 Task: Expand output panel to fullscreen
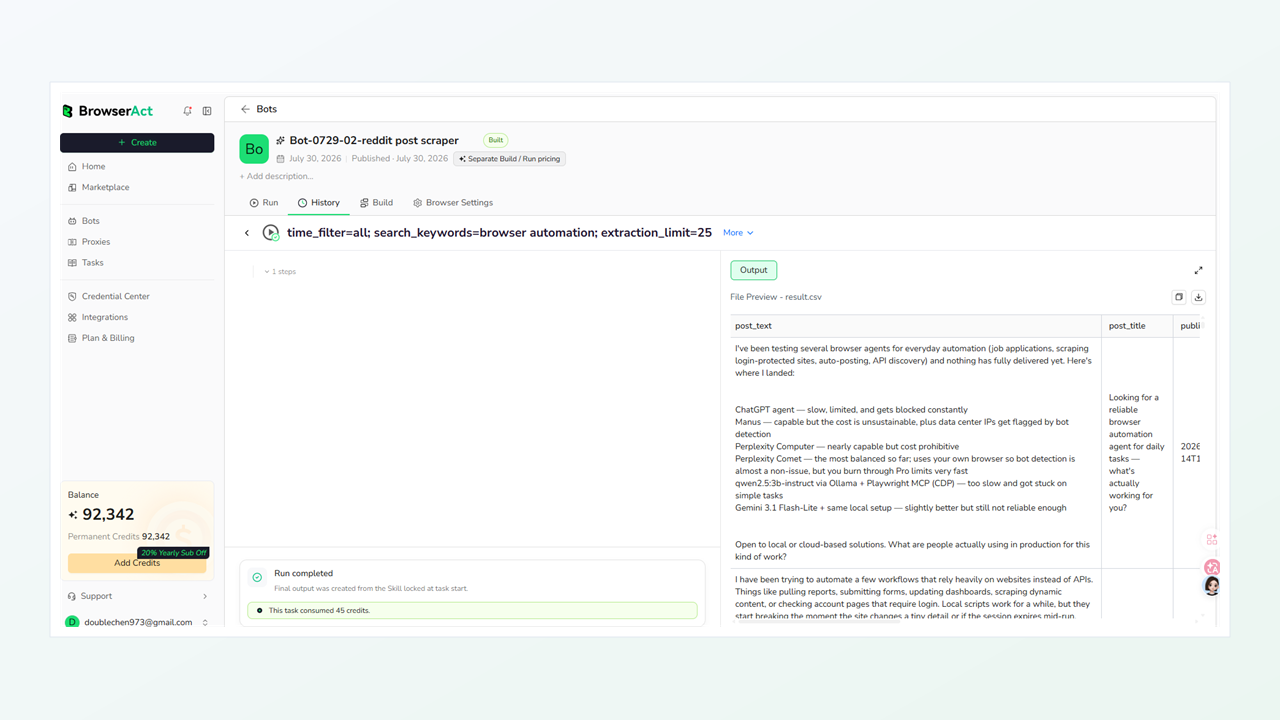click(x=1199, y=270)
